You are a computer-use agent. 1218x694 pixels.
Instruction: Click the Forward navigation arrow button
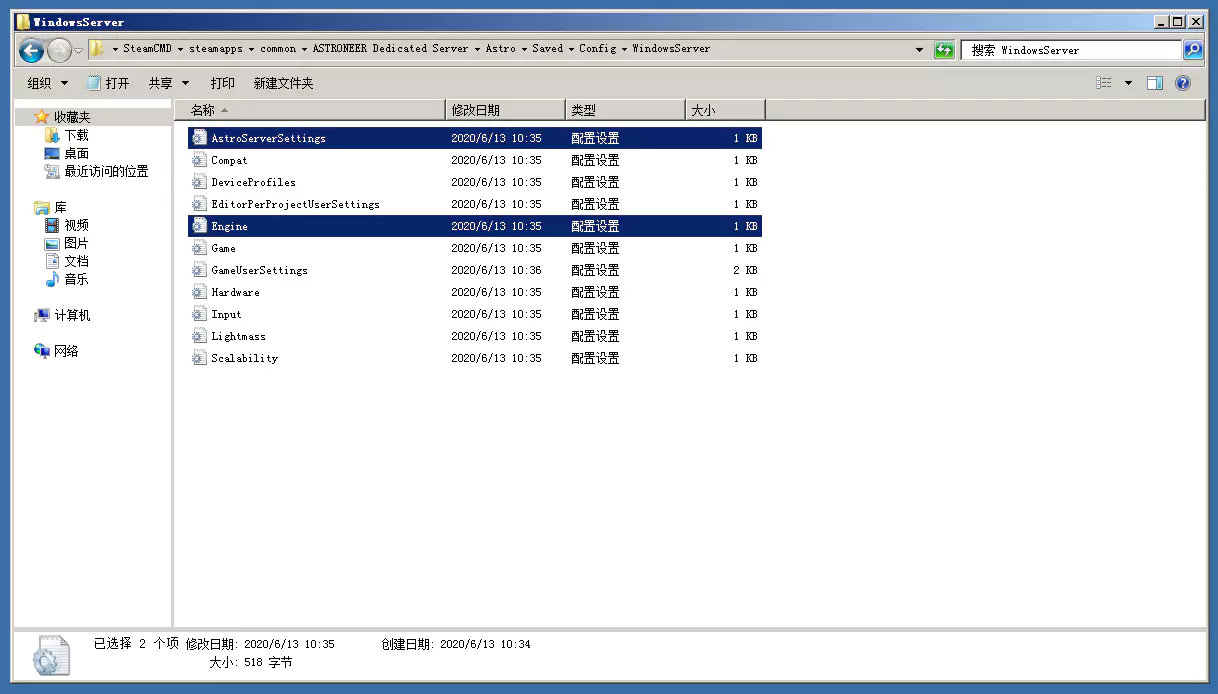(59, 50)
